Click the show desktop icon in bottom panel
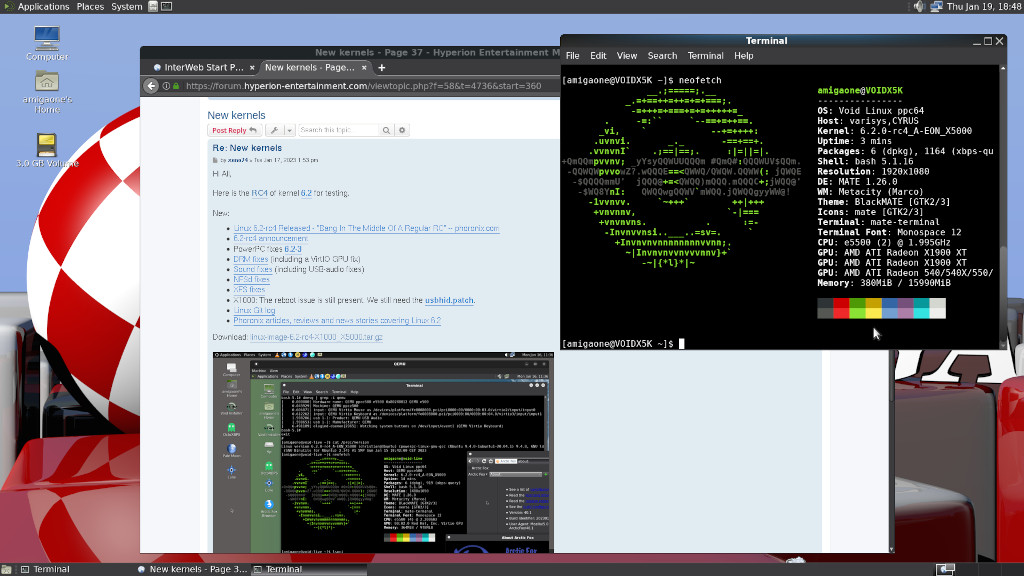 tap(6, 569)
